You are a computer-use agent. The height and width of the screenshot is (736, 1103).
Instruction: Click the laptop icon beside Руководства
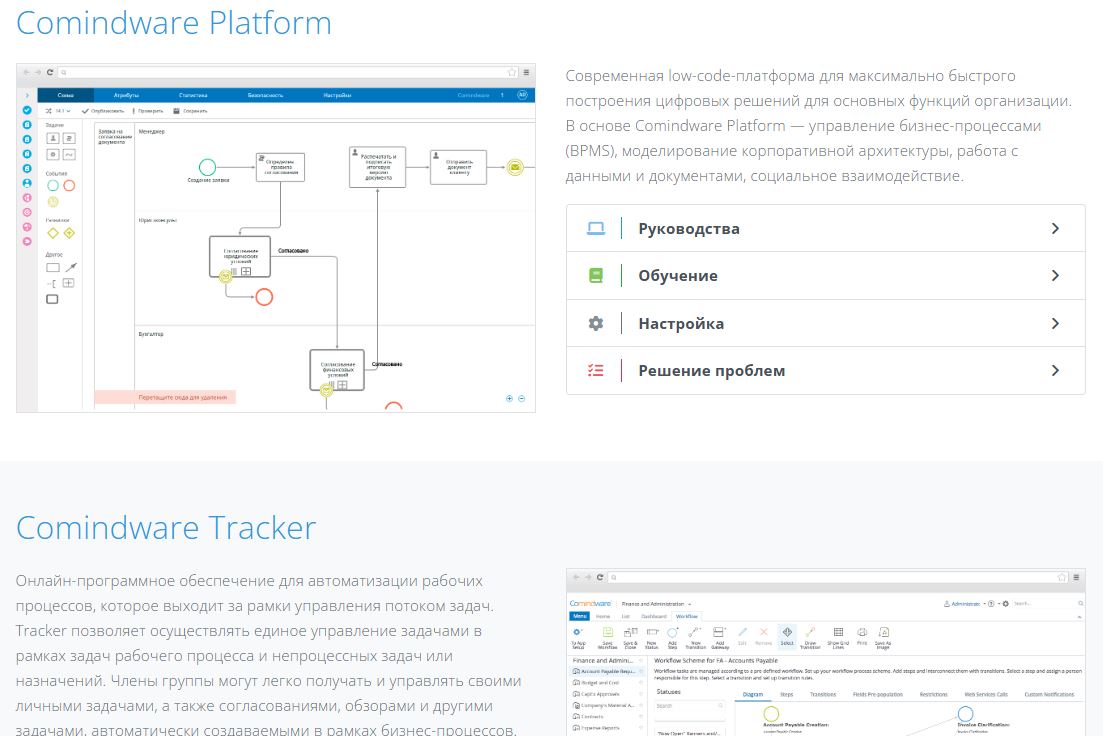point(596,228)
